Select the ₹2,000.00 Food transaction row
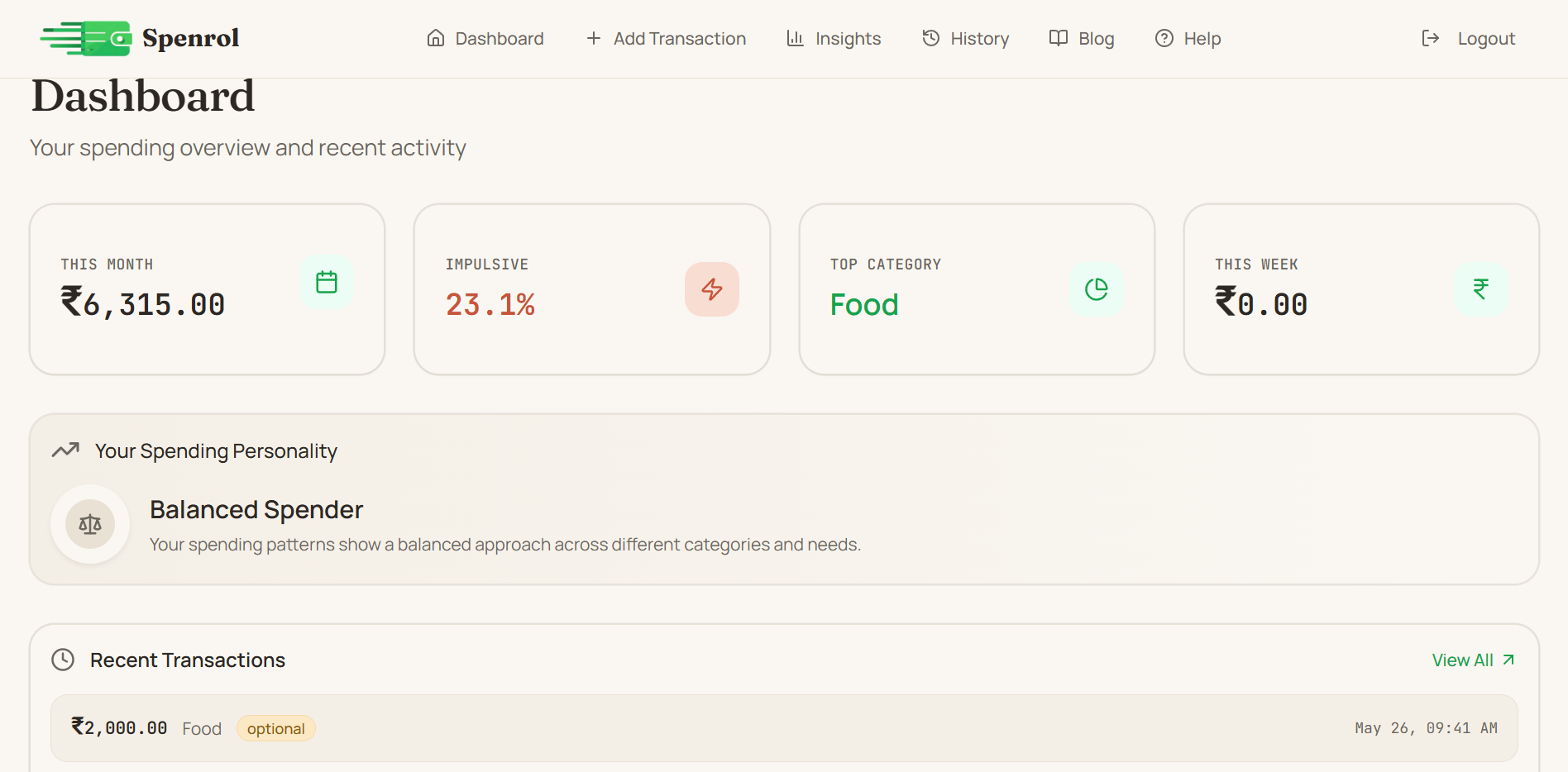Screen dimensions: 1568x772 (784, 728)
